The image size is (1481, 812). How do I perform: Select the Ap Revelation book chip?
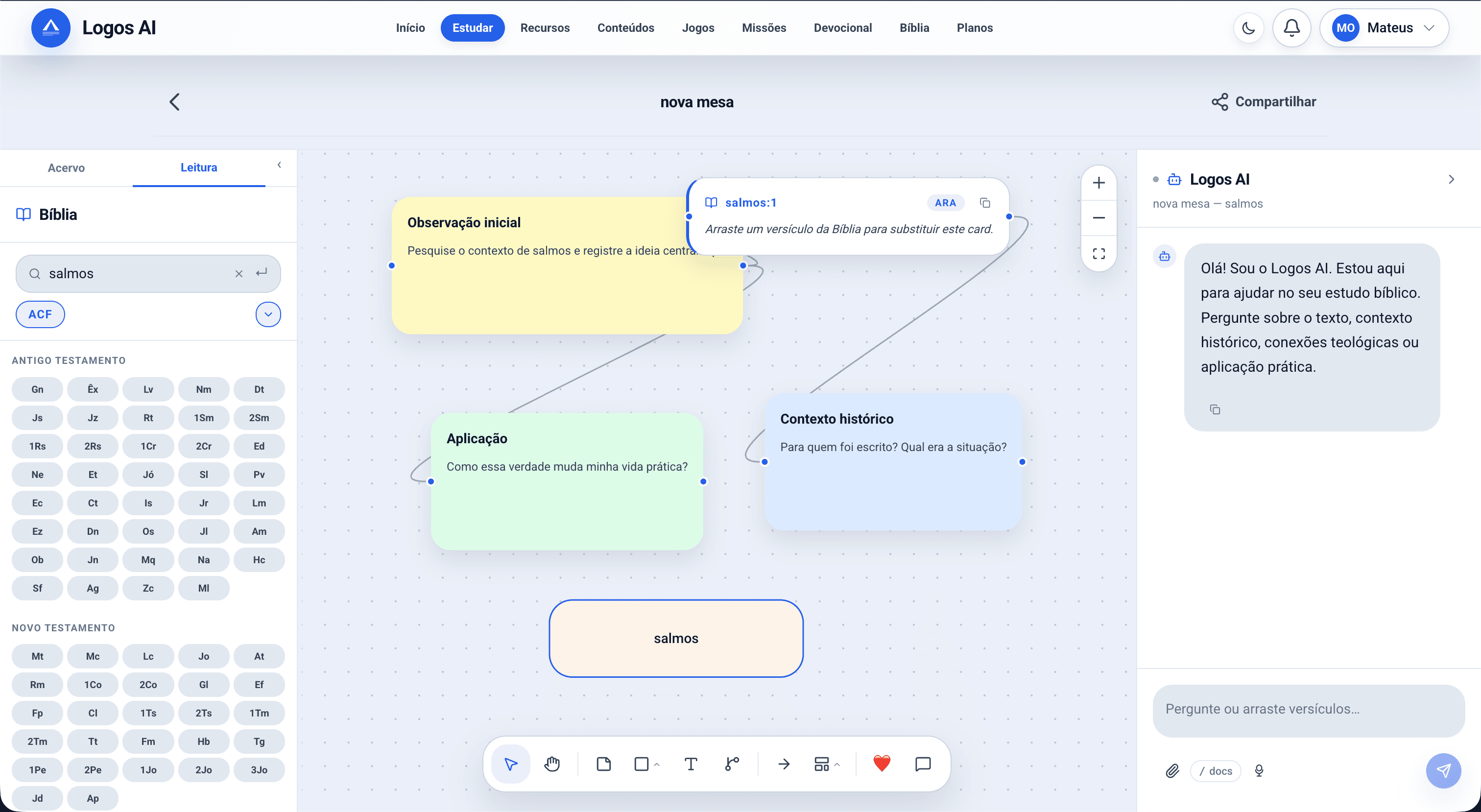click(93, 798)
